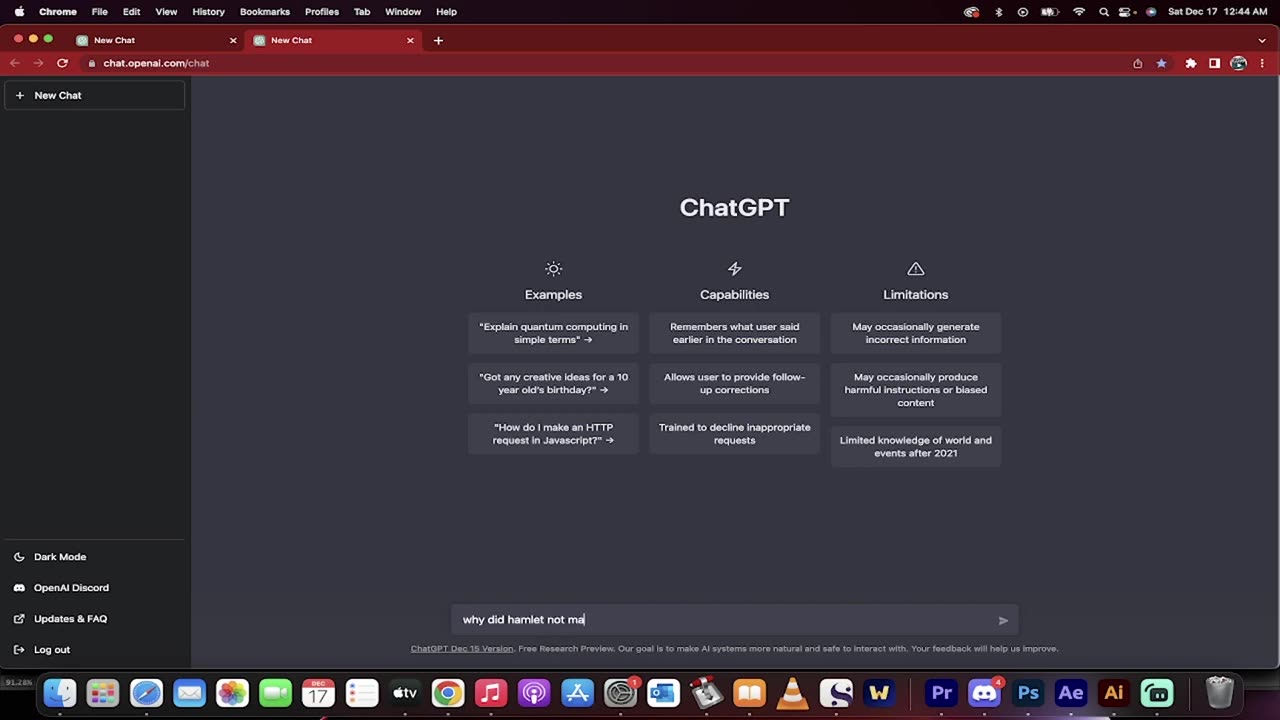Screen dimensions: 1280x720
Task: Click 'May occasionally generate incorrect information' card
Action: 915,333
